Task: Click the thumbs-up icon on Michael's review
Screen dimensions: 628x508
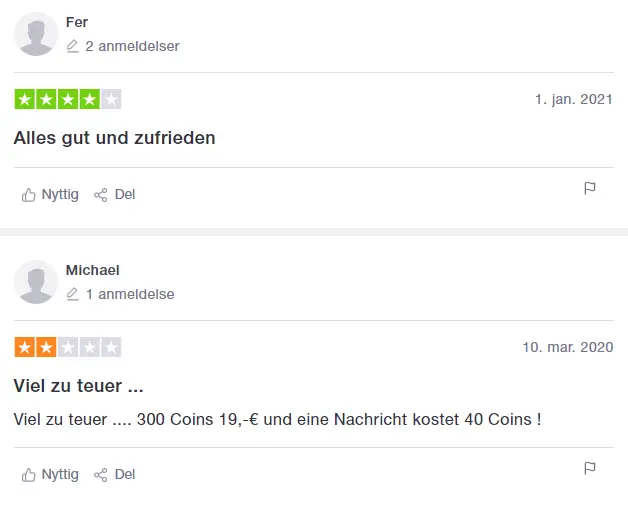Action: coord(28,475)
